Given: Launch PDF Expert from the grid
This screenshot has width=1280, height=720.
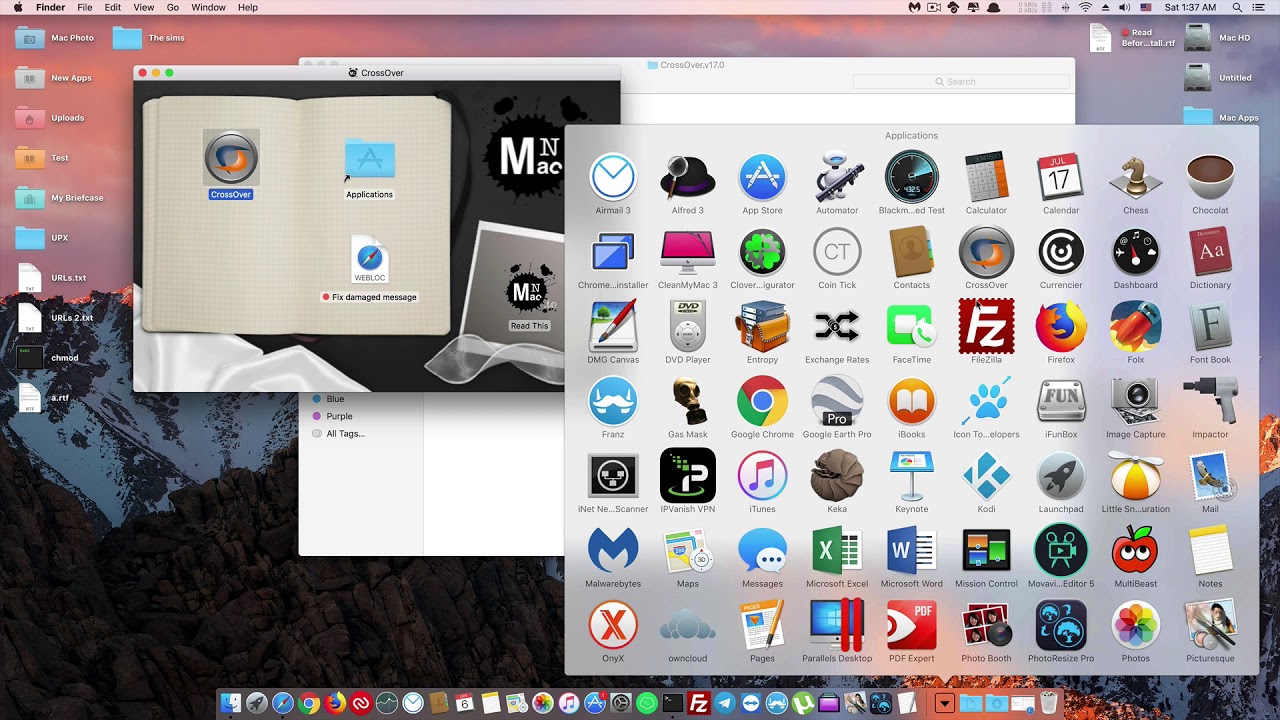Looking at the screenshot, I should (911, 626).
